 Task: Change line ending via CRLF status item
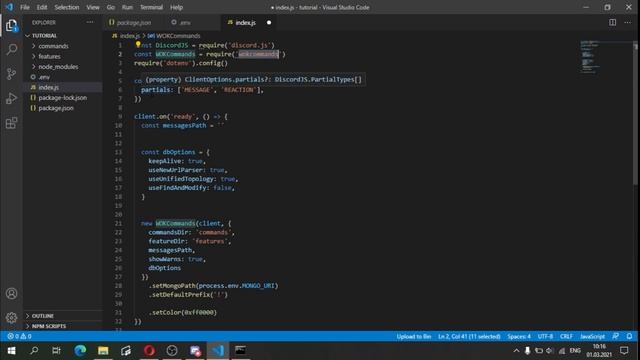566,336
